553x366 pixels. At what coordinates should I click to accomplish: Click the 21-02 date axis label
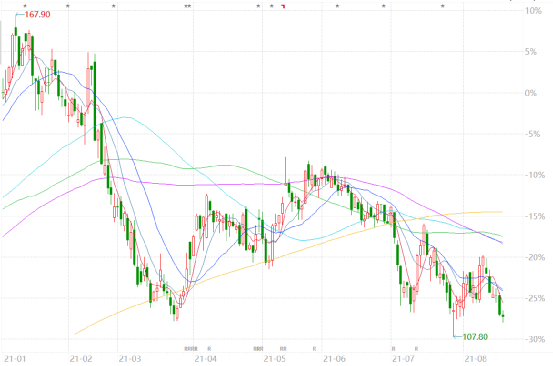click(x=81, y=359)
